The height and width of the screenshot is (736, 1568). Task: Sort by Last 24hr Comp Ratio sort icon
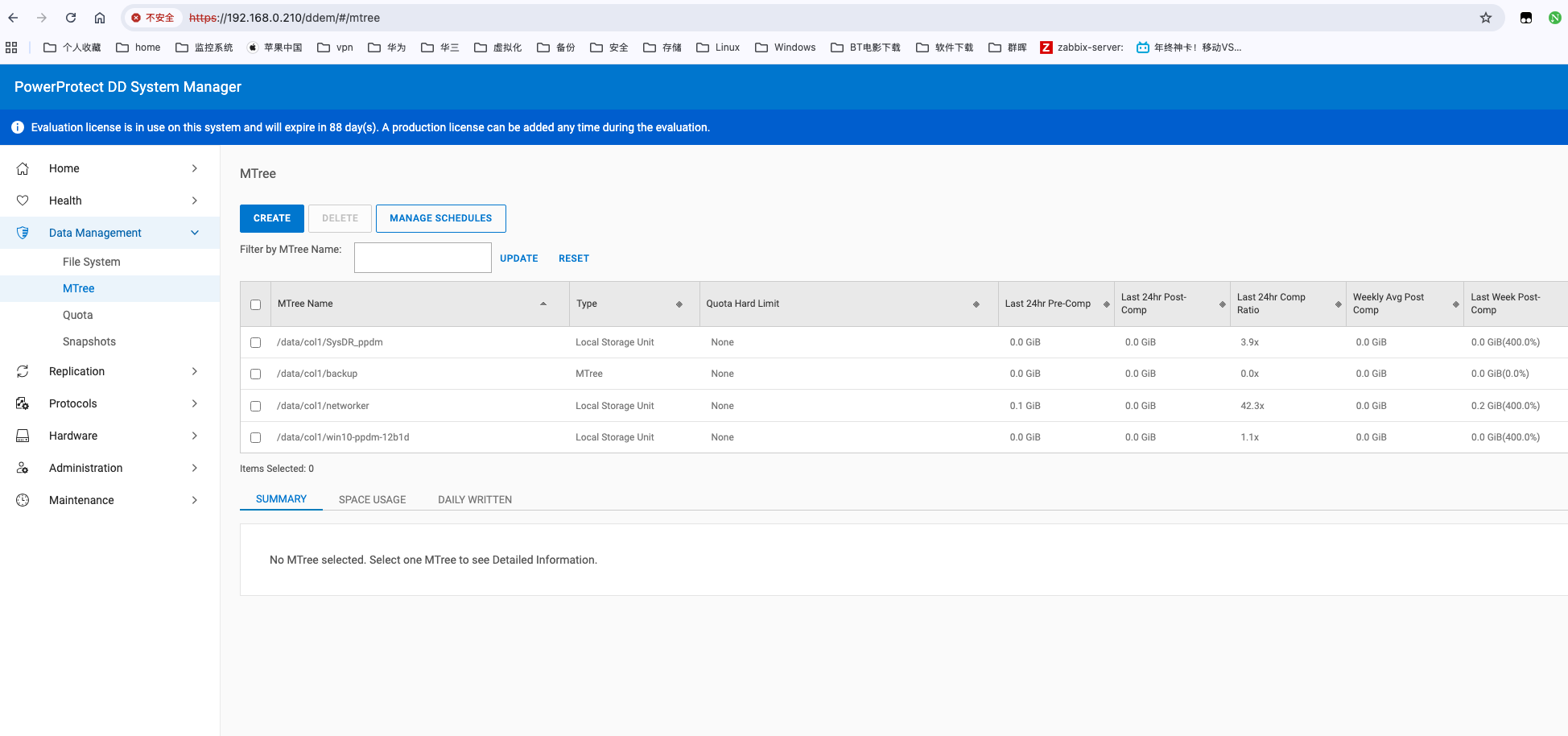(x=1339, y=304)
